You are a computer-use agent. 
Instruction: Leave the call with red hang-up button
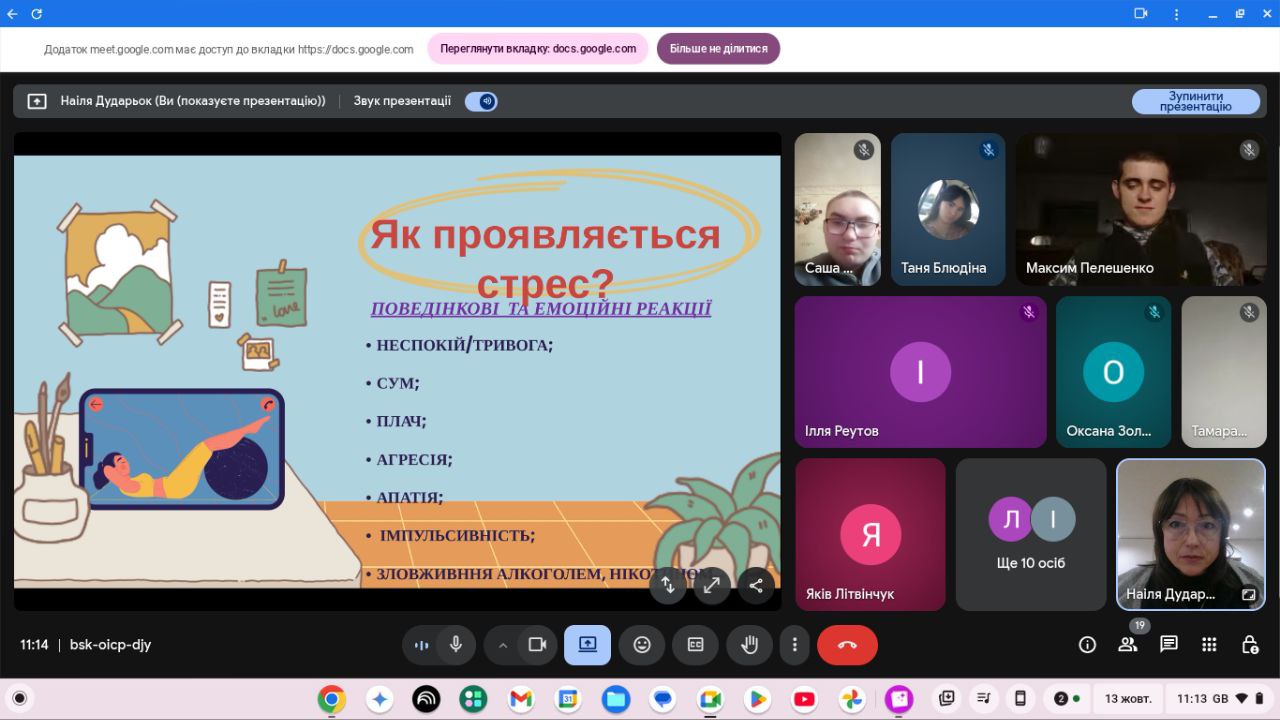click(x=847, y=645)
